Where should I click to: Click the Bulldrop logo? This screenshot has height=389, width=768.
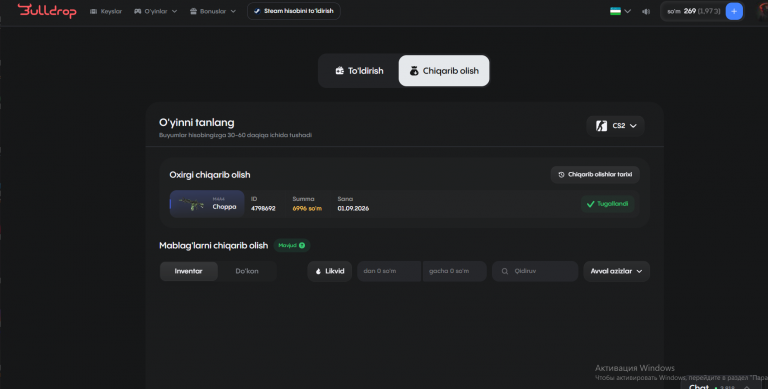pyautogui.click(x=47, y=11)
